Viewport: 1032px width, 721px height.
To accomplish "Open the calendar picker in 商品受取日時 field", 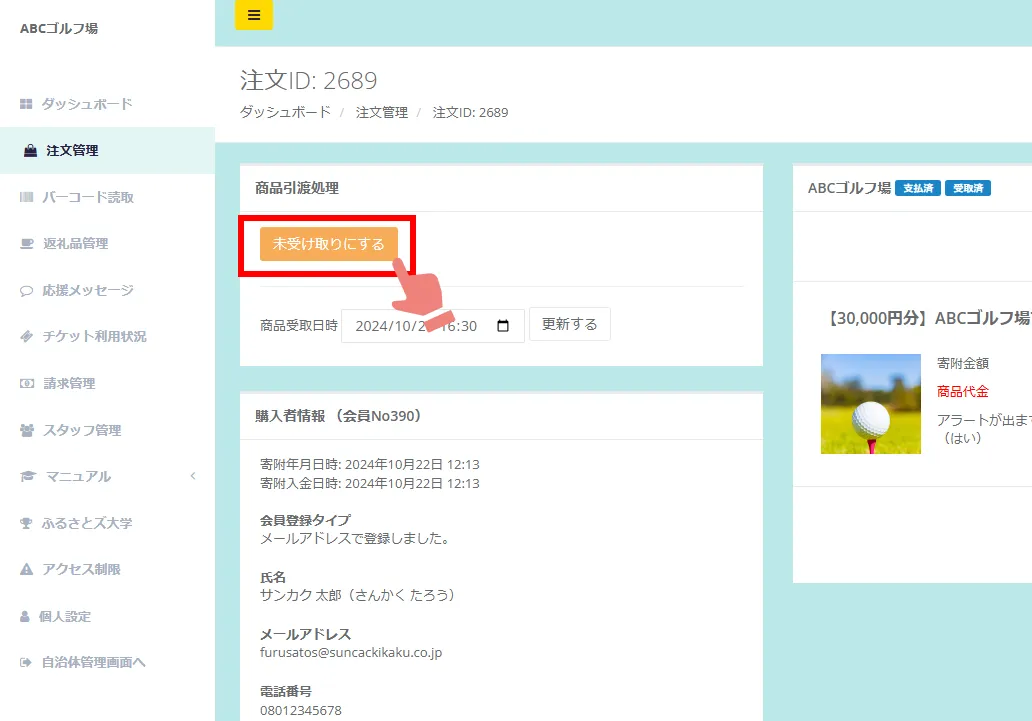I will click(503, 326).
